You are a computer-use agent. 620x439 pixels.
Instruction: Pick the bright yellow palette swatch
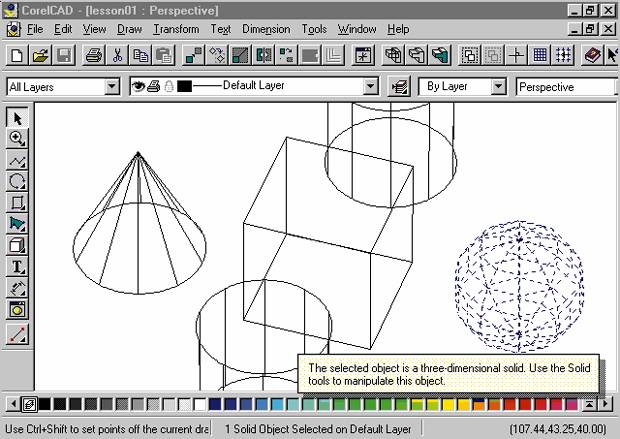[448, 404]
